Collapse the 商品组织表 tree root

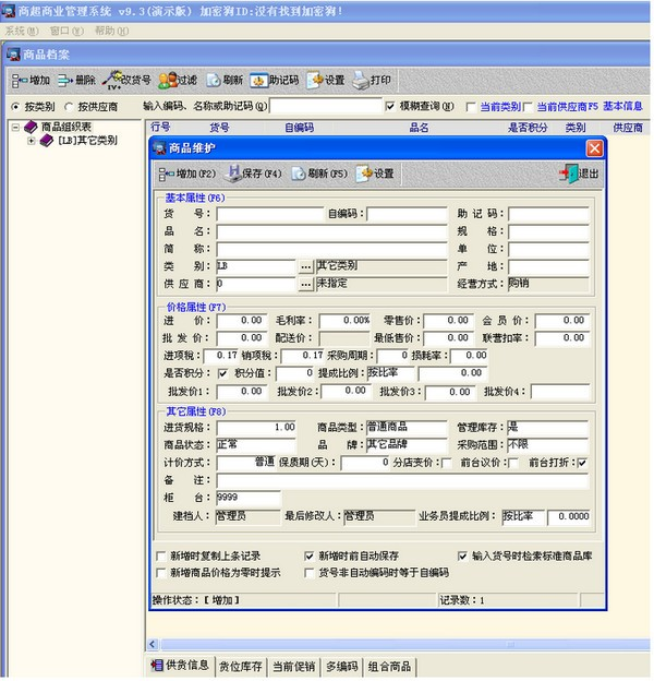(x=16, y=127)
